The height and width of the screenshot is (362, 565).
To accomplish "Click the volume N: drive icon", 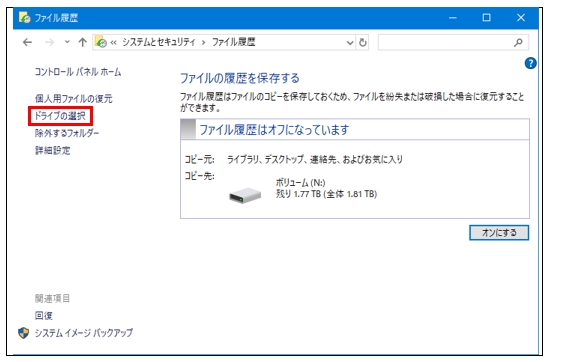I will (x=245, y=195).
